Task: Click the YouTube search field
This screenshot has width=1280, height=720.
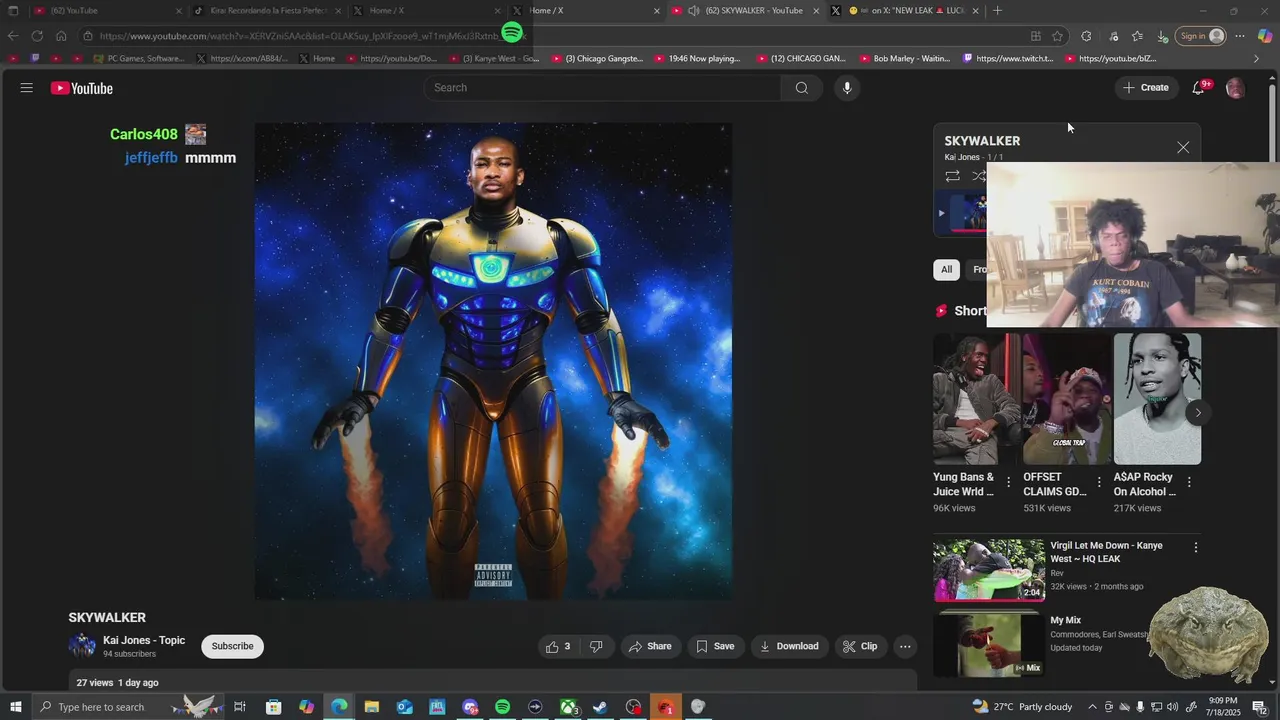Action: (603, 88)
